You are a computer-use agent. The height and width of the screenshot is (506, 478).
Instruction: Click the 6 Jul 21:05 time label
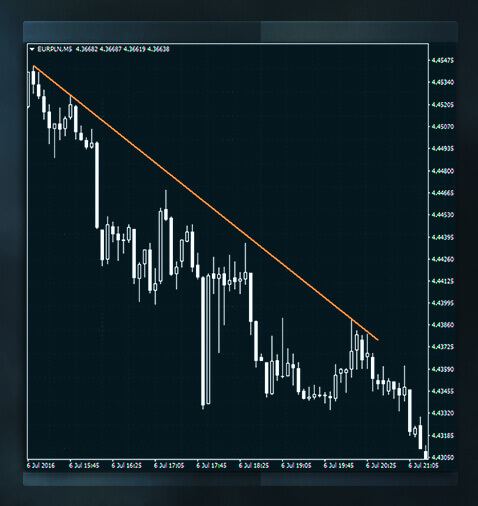[x=423, y=465]
